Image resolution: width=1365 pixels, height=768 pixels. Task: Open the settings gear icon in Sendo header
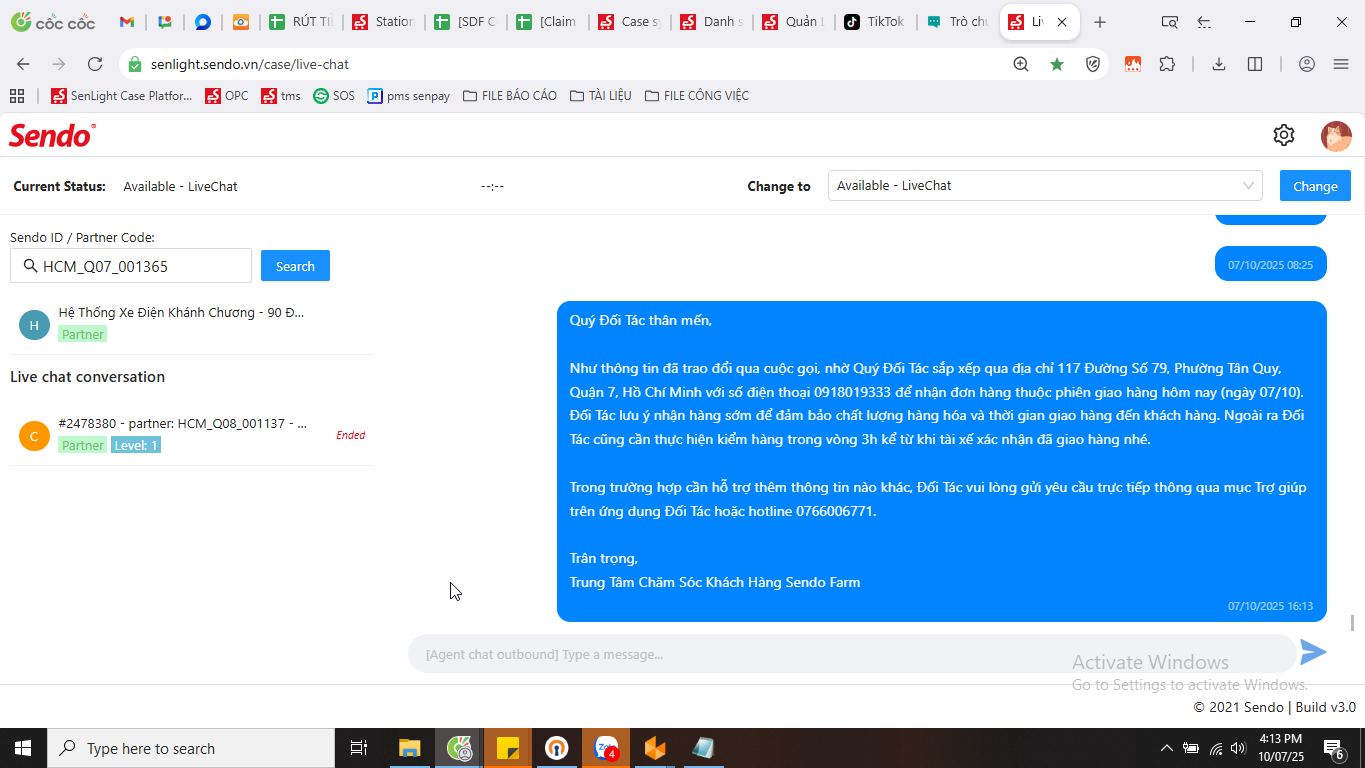point(1284,135)
